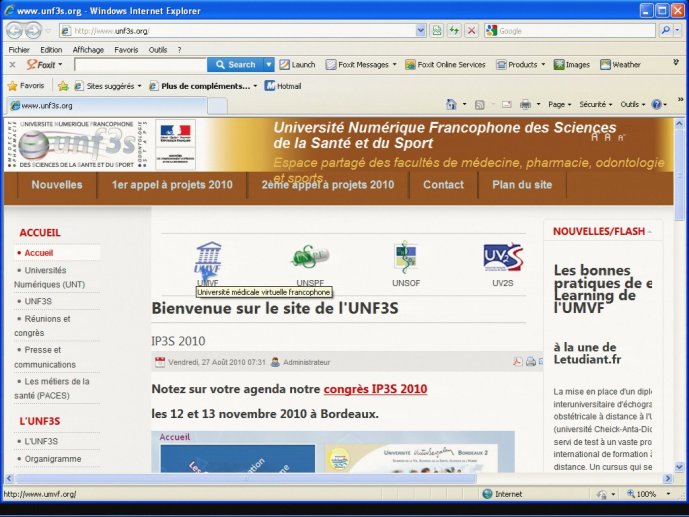The image size is (689, 517).
Task: Click the Nouvelles navigation item
Action: (57, 184)
